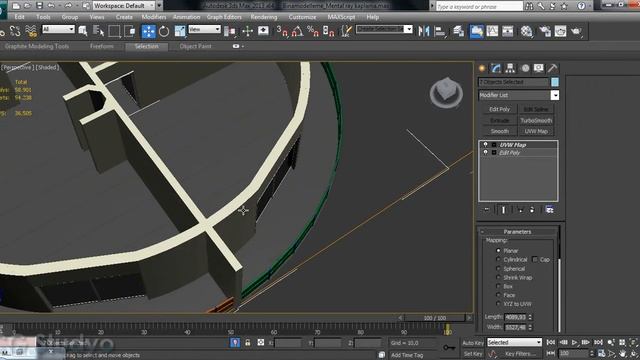The image size is (640, 360).
Task: Click the Align tool icon
Action: [x=440, y=31]
